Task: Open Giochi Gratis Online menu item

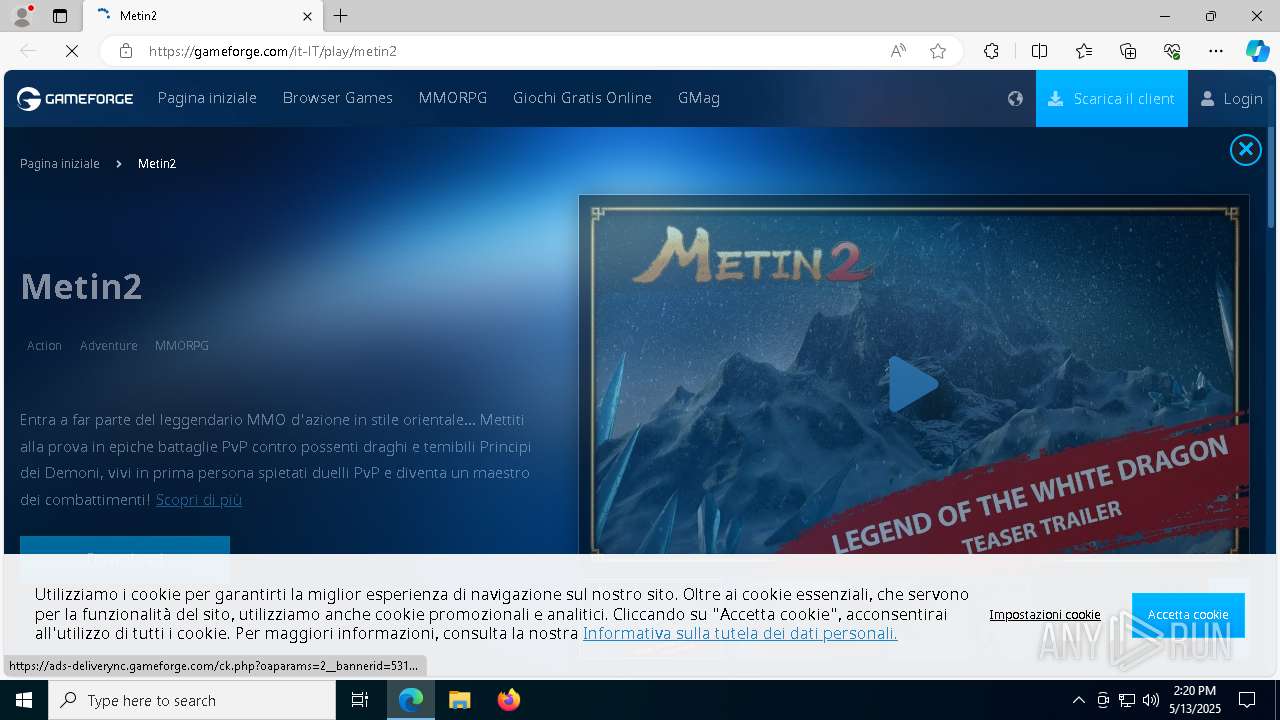Action: click(x=582, y=98)
